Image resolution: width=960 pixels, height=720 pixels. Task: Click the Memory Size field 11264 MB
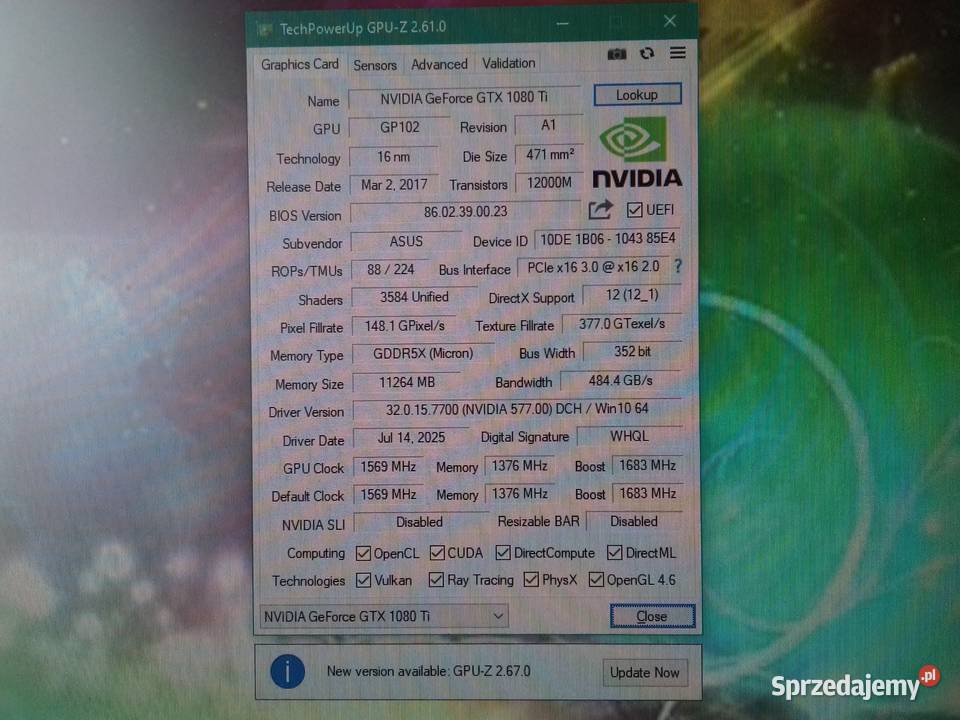click(x=407, y=383)
